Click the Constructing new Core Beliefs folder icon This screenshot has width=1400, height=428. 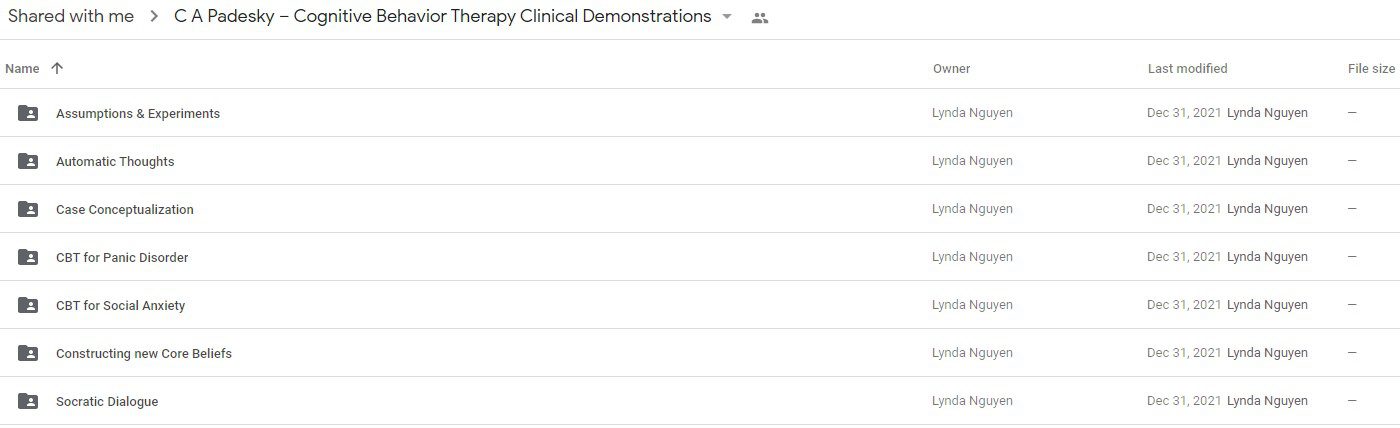28,353
